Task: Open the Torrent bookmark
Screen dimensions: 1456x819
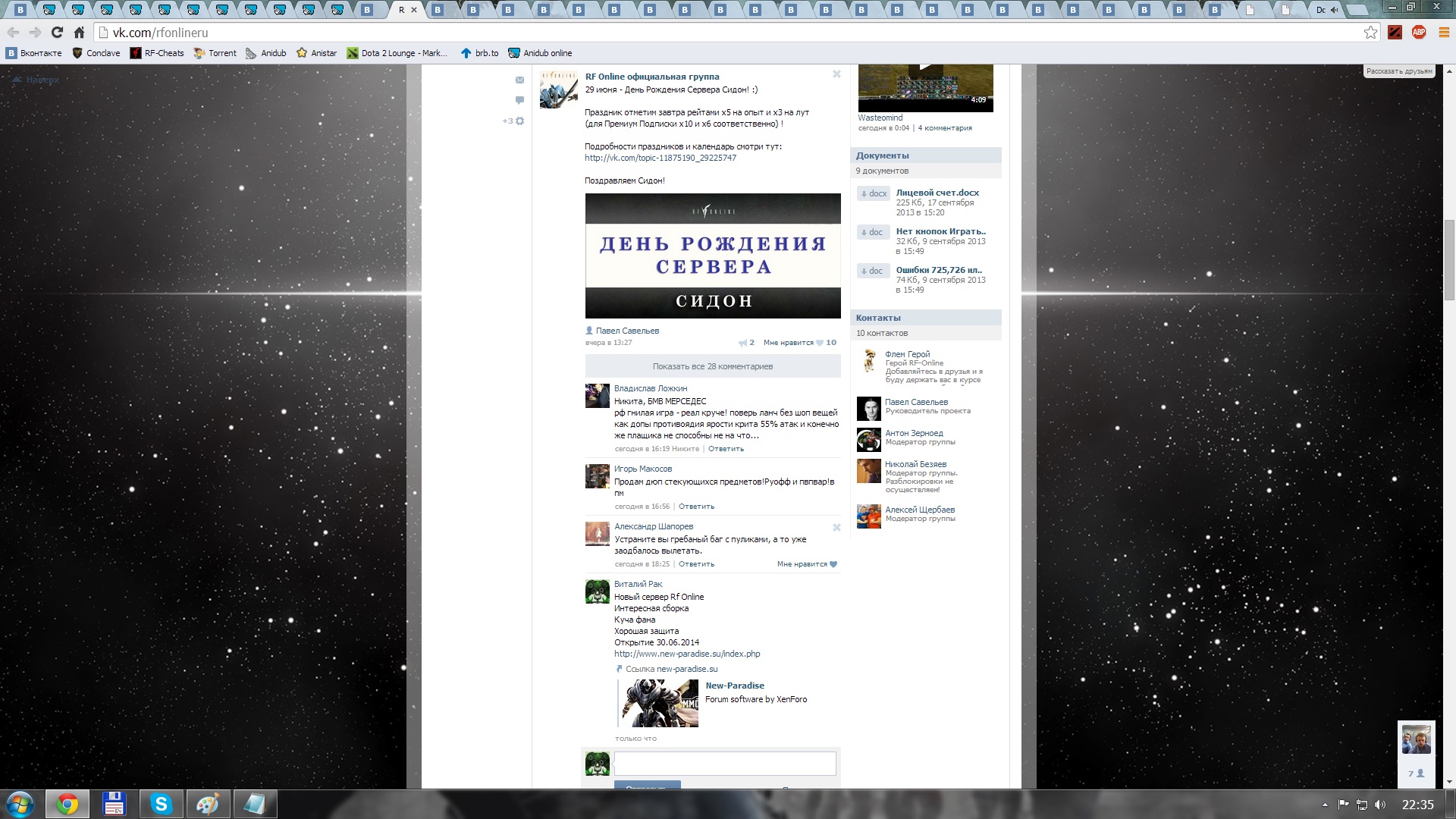Action: [x=215, y=53]
